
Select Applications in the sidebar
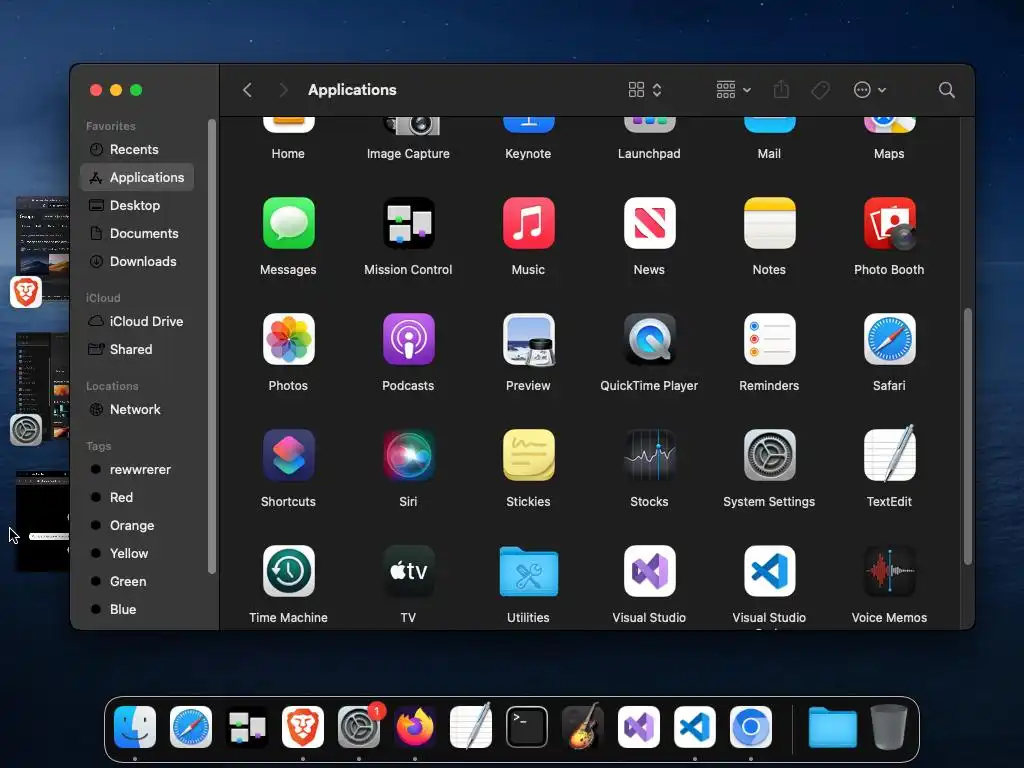(136, 178)
